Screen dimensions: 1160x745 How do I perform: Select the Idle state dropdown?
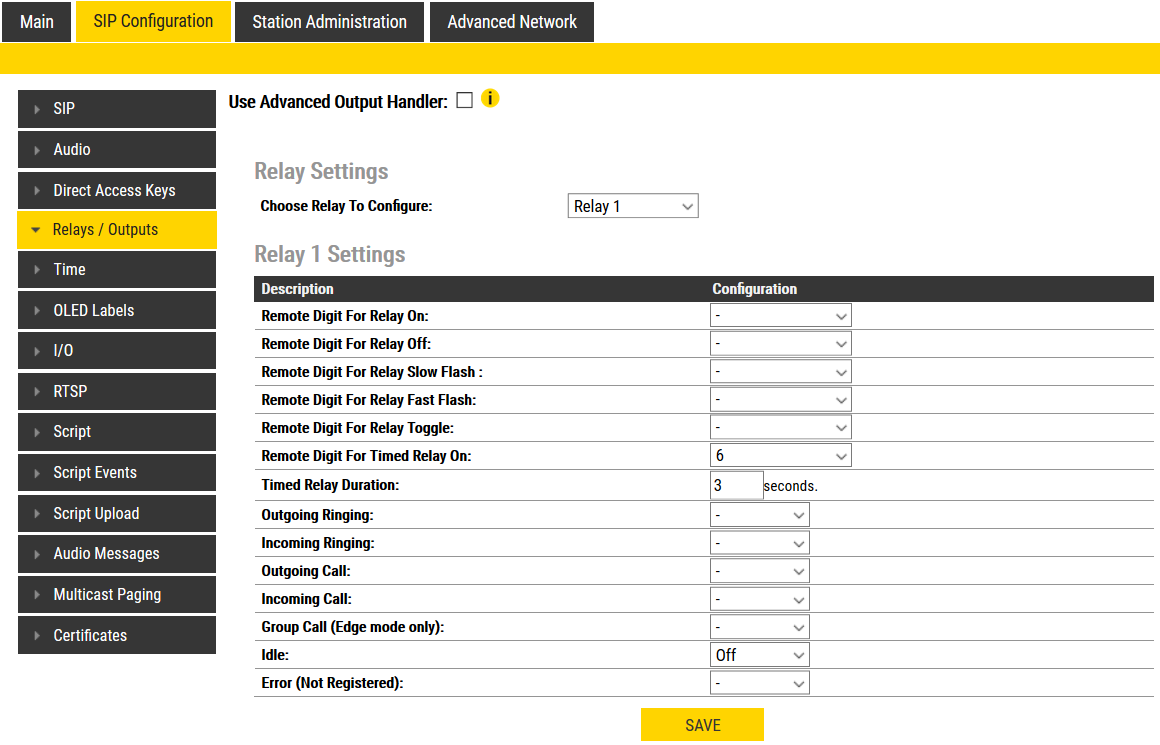click(x=759, y=655)
